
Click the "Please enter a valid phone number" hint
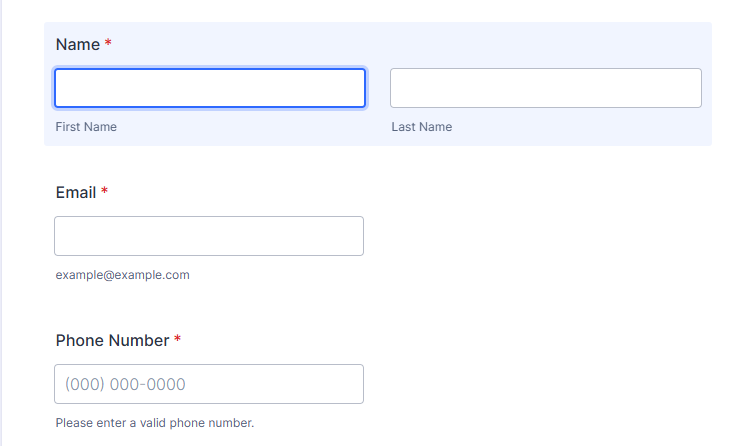pos(155,423)
